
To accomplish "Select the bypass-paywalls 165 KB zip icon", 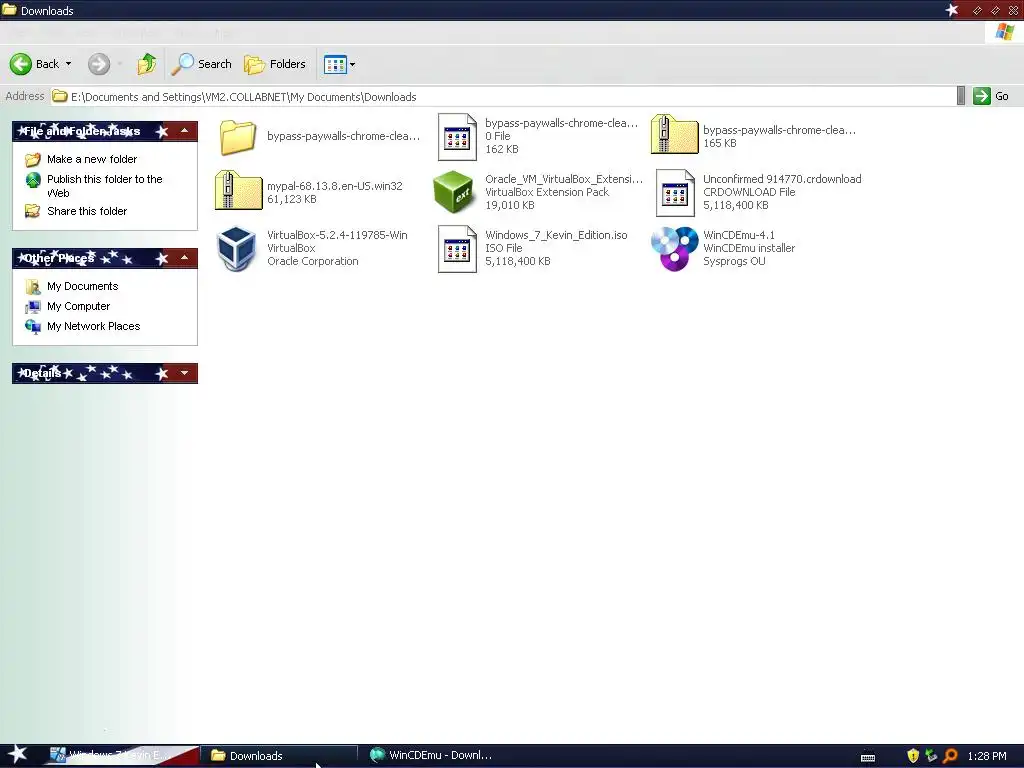I will click(x=675, y=135).
